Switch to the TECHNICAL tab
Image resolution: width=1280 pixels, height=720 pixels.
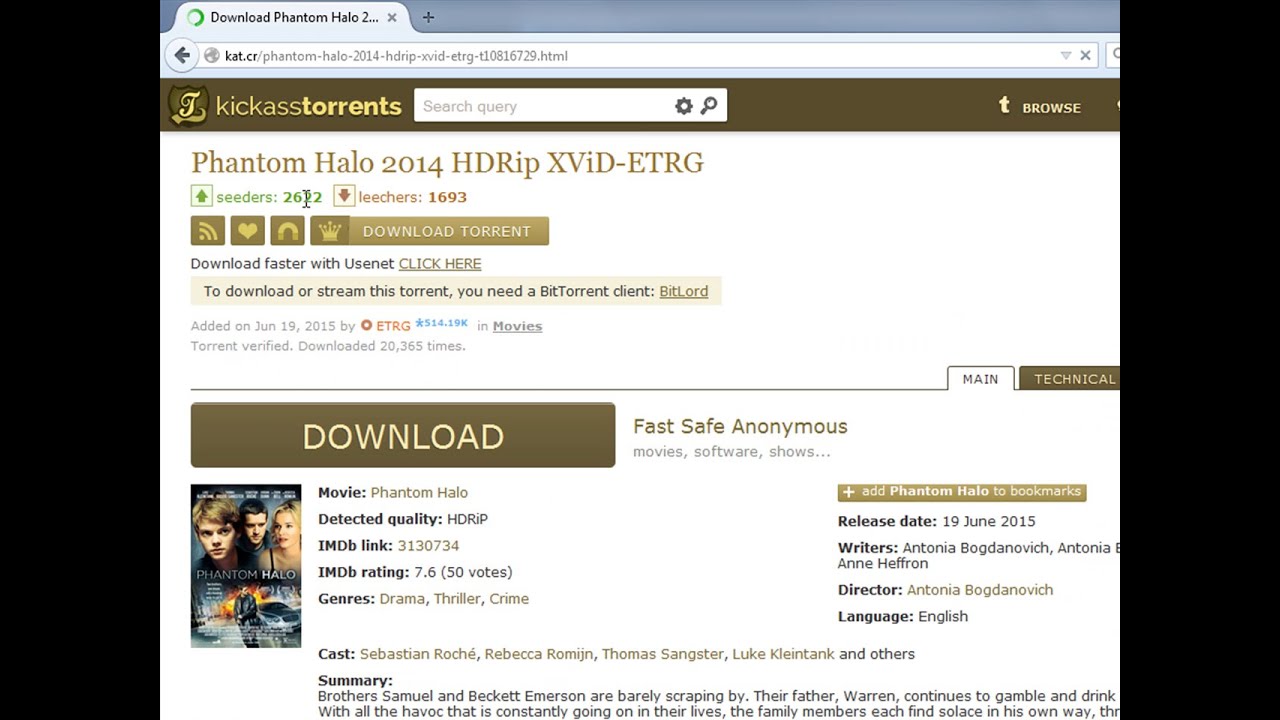[x=1070, y=379]
